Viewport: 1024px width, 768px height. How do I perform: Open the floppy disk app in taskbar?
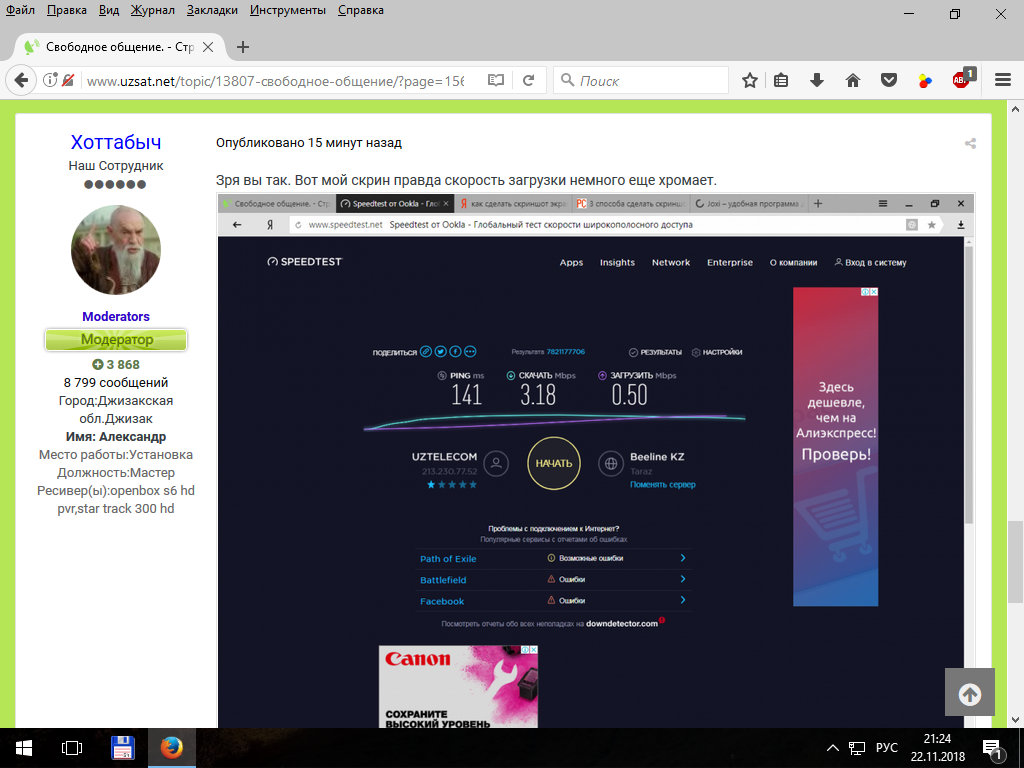click(x=122, y=748)
